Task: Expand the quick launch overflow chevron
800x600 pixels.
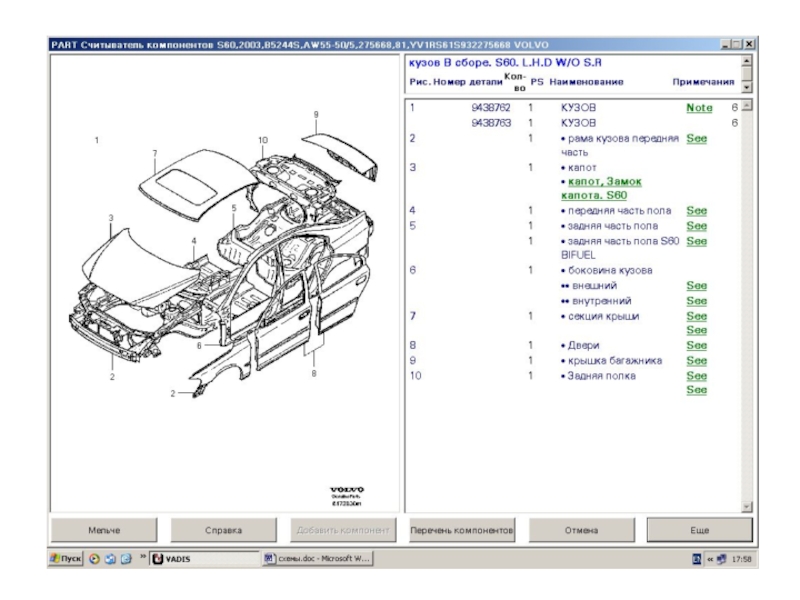Action: coord(143,556)
